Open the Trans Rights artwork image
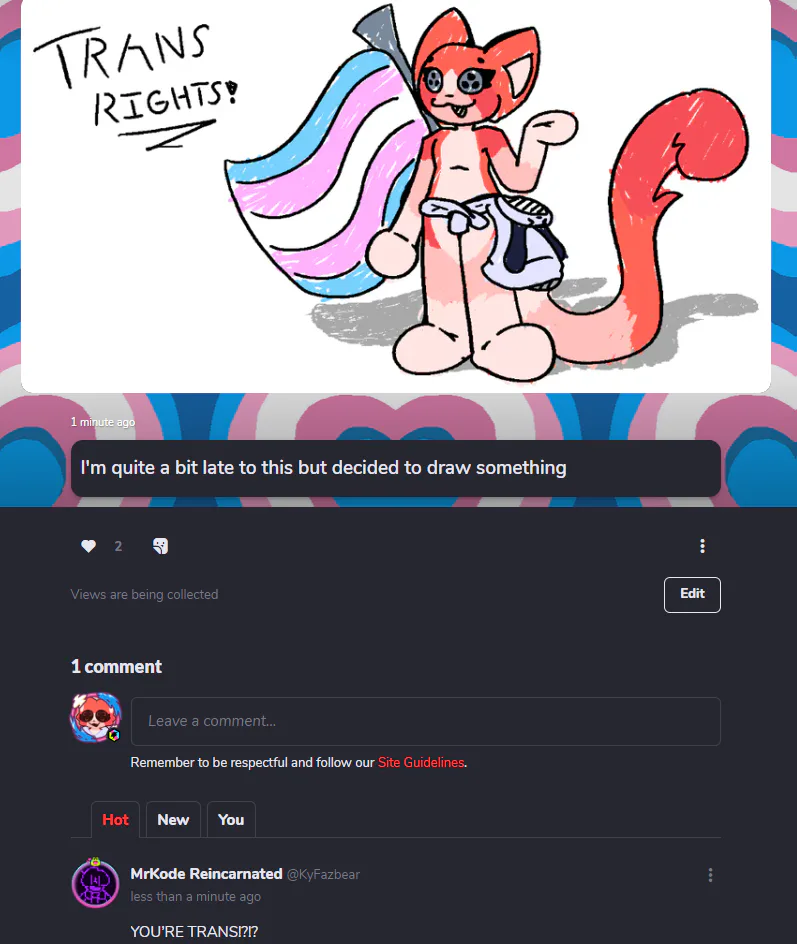Screen dimensions: 797x944 (396, 194)
